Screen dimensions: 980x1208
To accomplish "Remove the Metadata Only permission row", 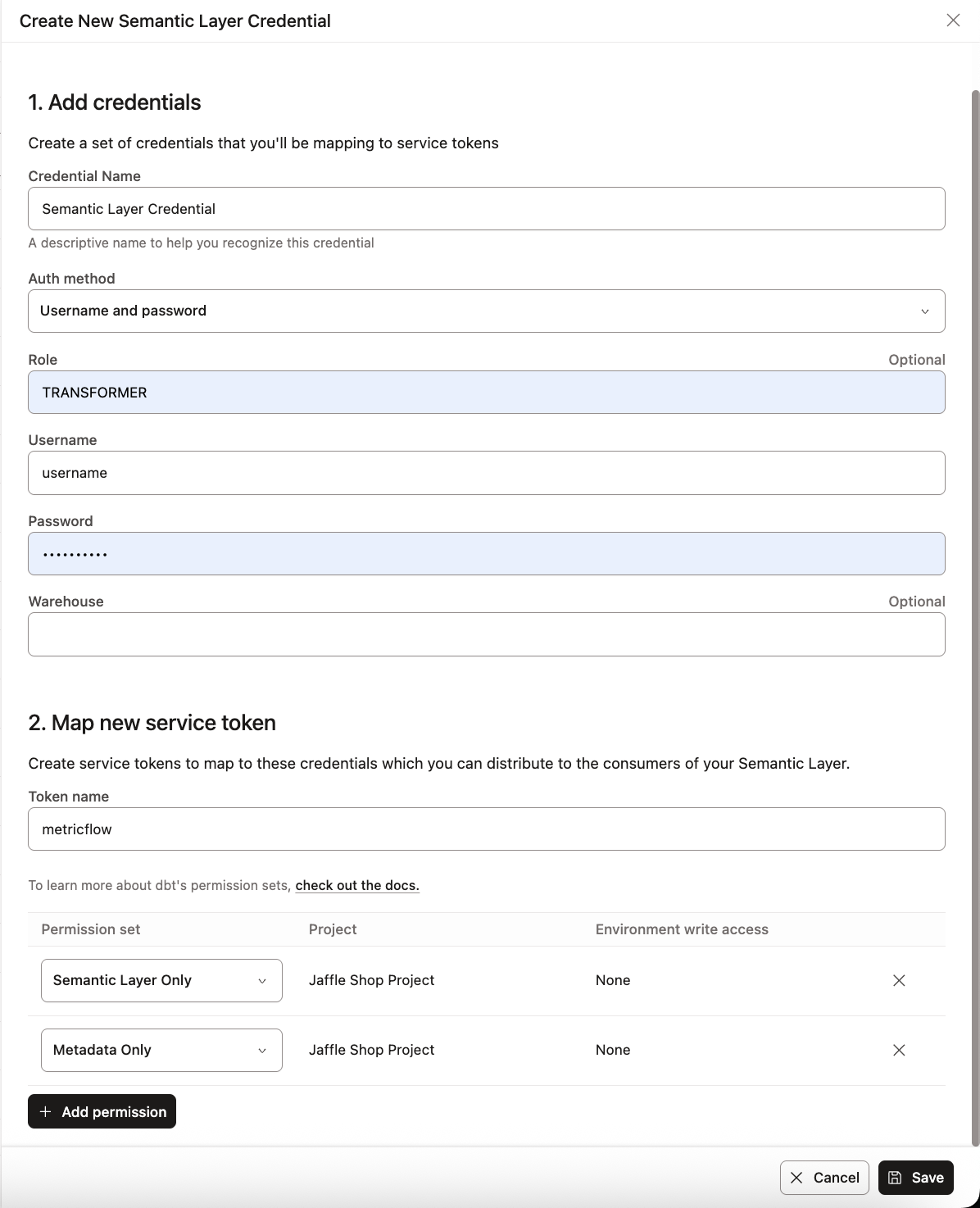I will 899,1050.
